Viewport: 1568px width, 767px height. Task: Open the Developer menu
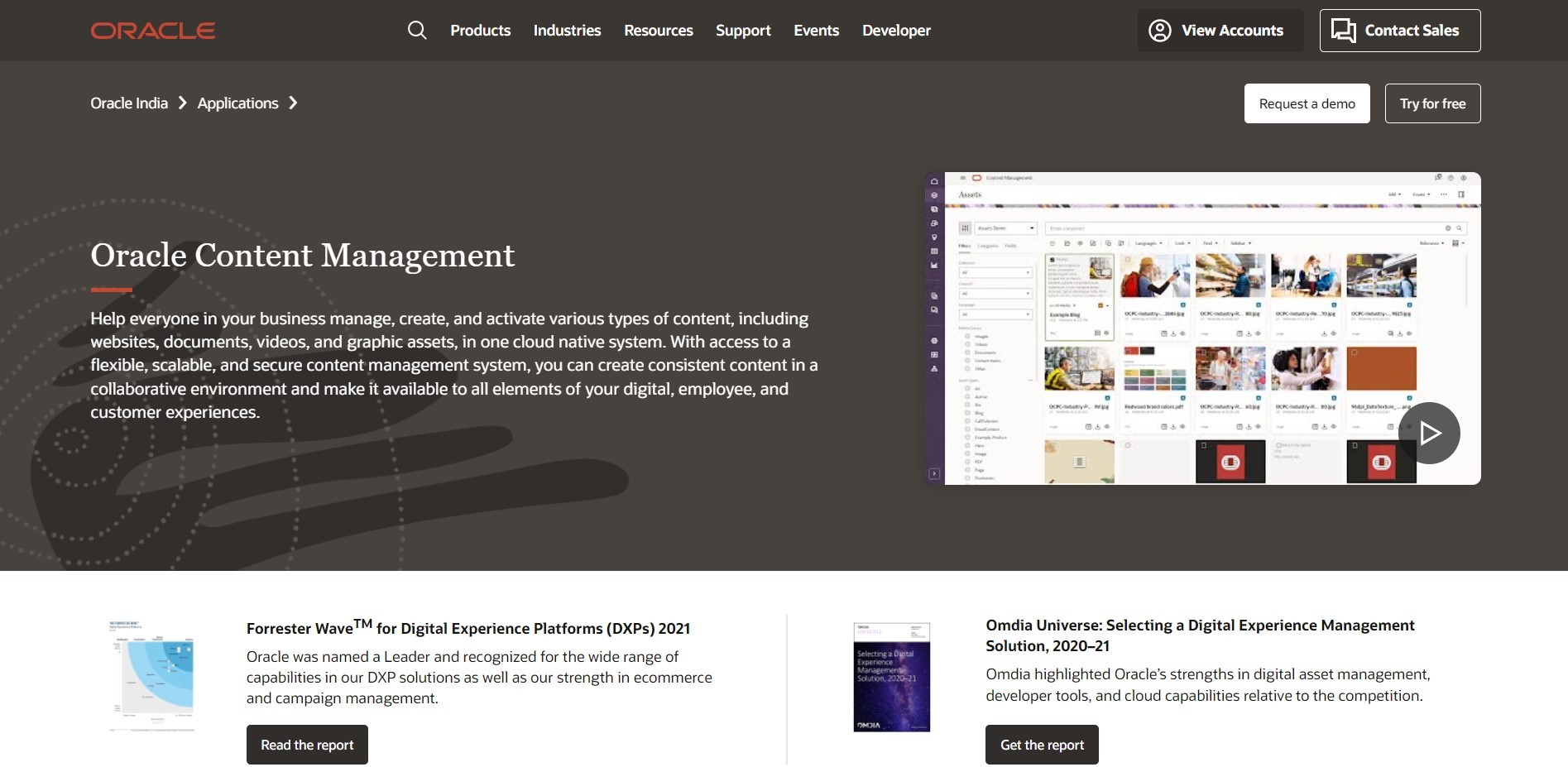pyautogui.click(x=896, y=31)
